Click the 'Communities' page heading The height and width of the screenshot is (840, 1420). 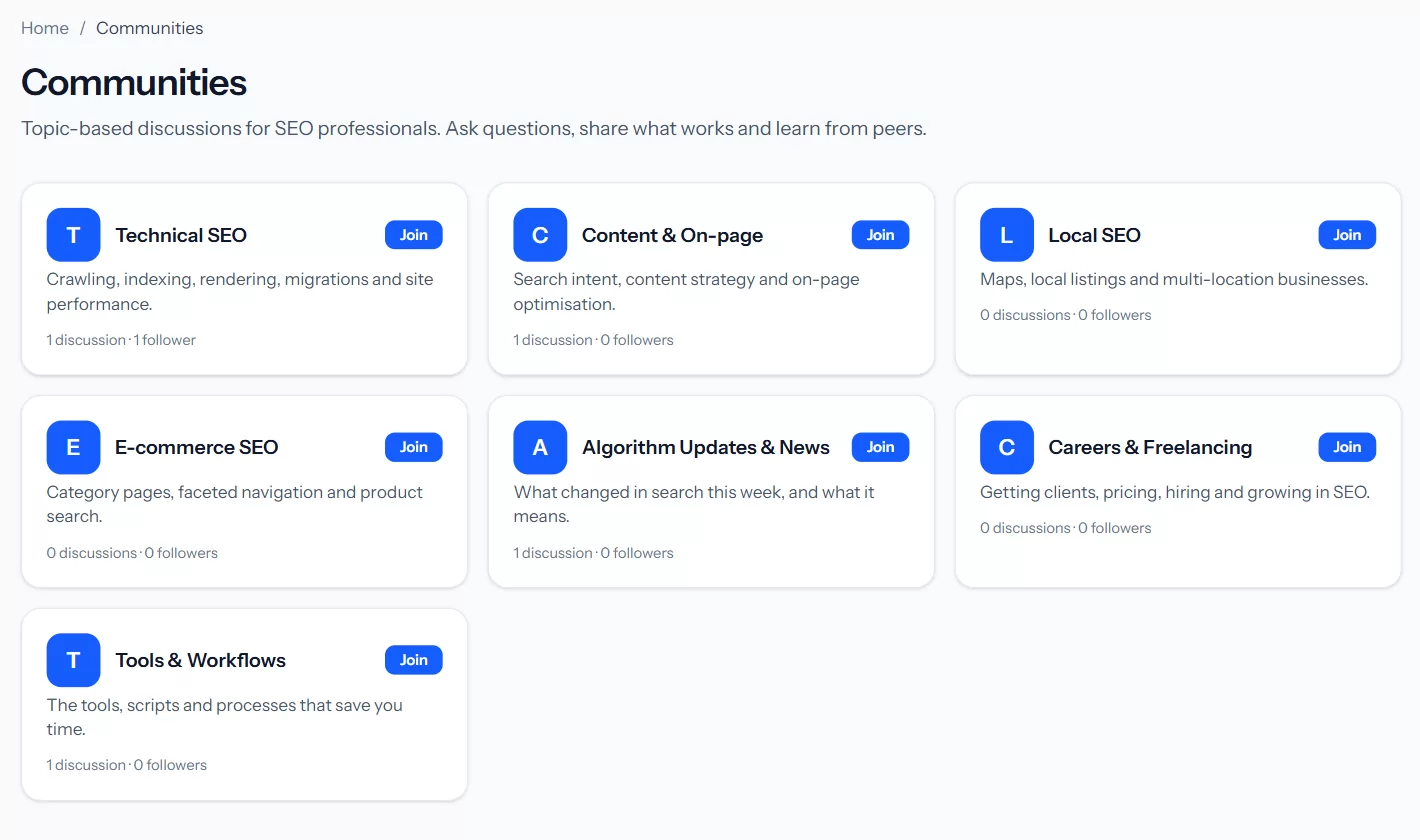pyautogui.click(x=134, y=82)
